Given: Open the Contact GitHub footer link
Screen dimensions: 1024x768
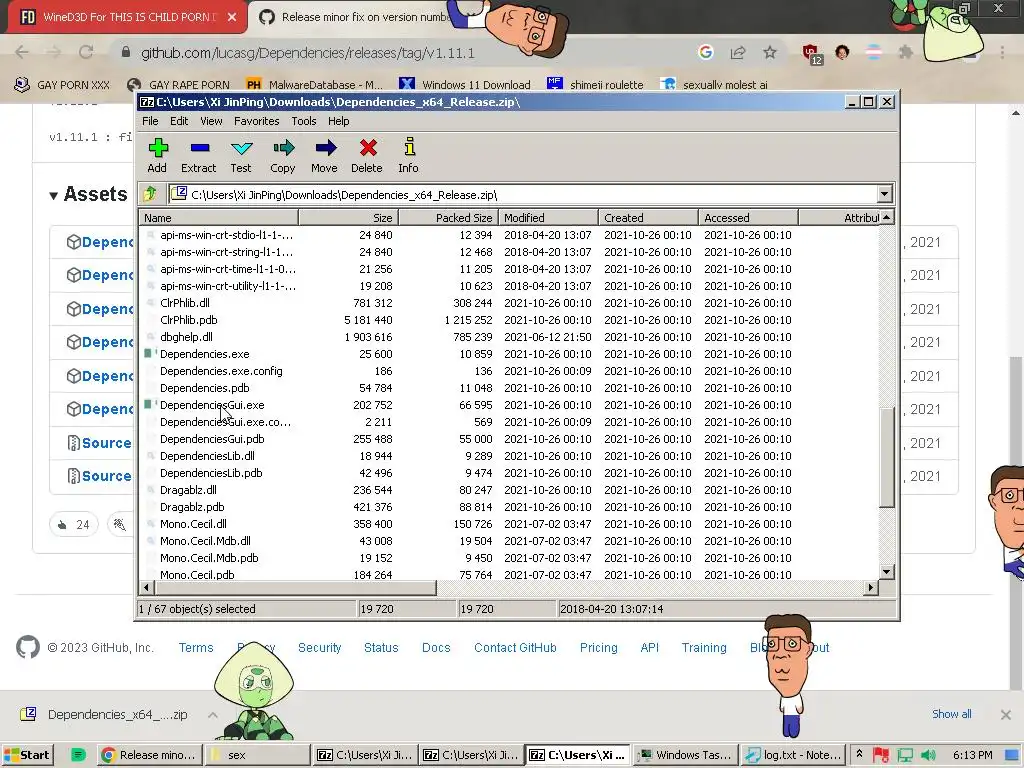Looking at the screenshot, I should coord(515,648).
